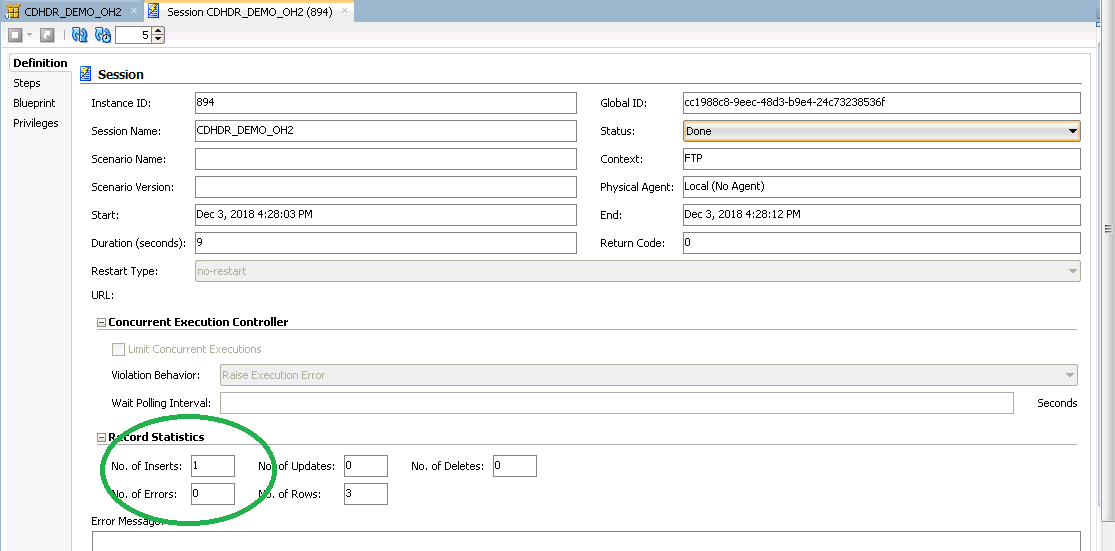
Task: Open the Steps side tab
Action: (27, 83)
